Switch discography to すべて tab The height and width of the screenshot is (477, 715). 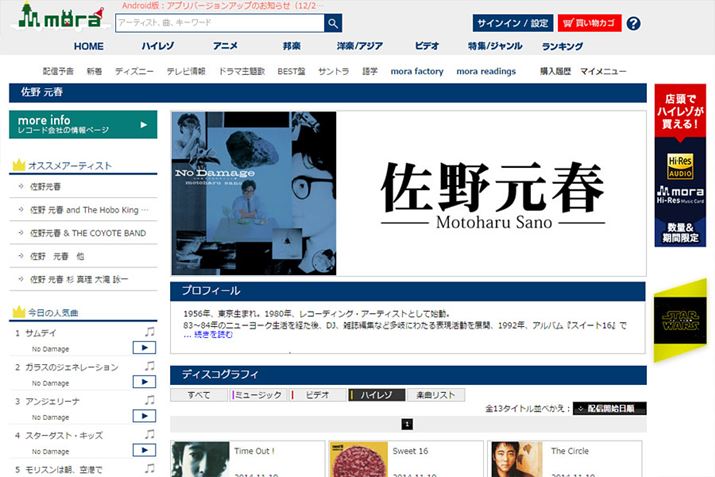coord(199,395)
